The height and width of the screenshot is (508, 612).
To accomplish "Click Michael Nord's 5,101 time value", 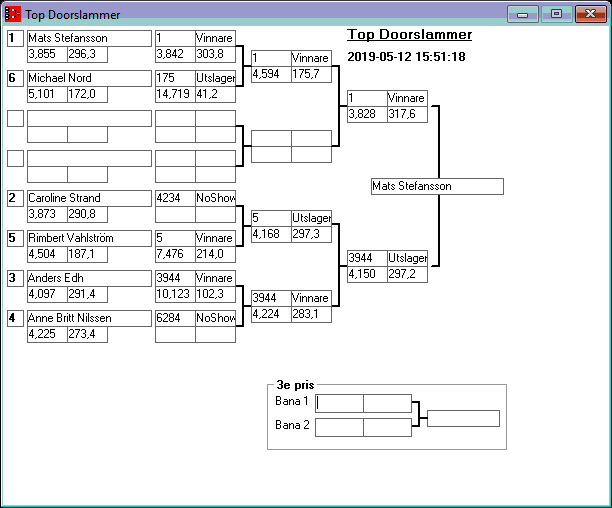I will [x=47, y=94].
